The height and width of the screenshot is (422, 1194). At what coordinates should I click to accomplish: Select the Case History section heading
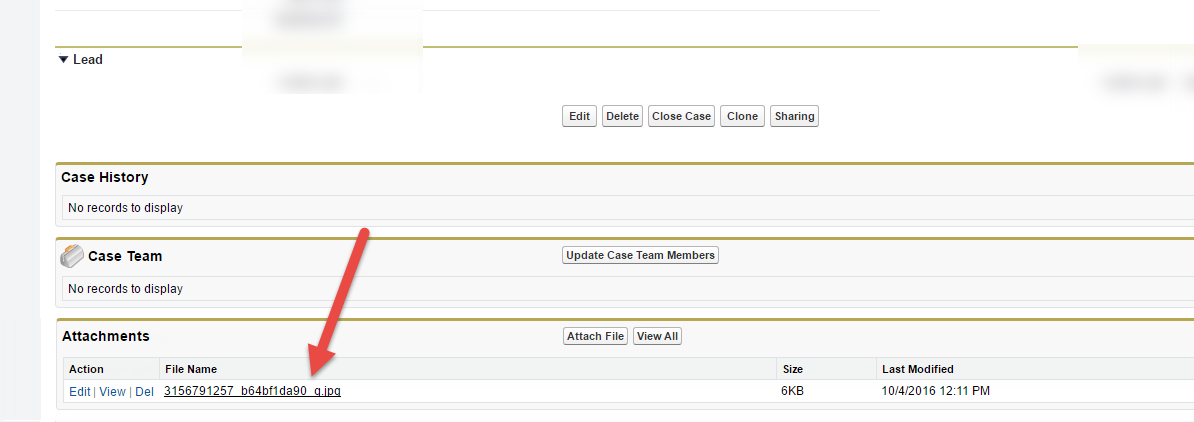104,177
